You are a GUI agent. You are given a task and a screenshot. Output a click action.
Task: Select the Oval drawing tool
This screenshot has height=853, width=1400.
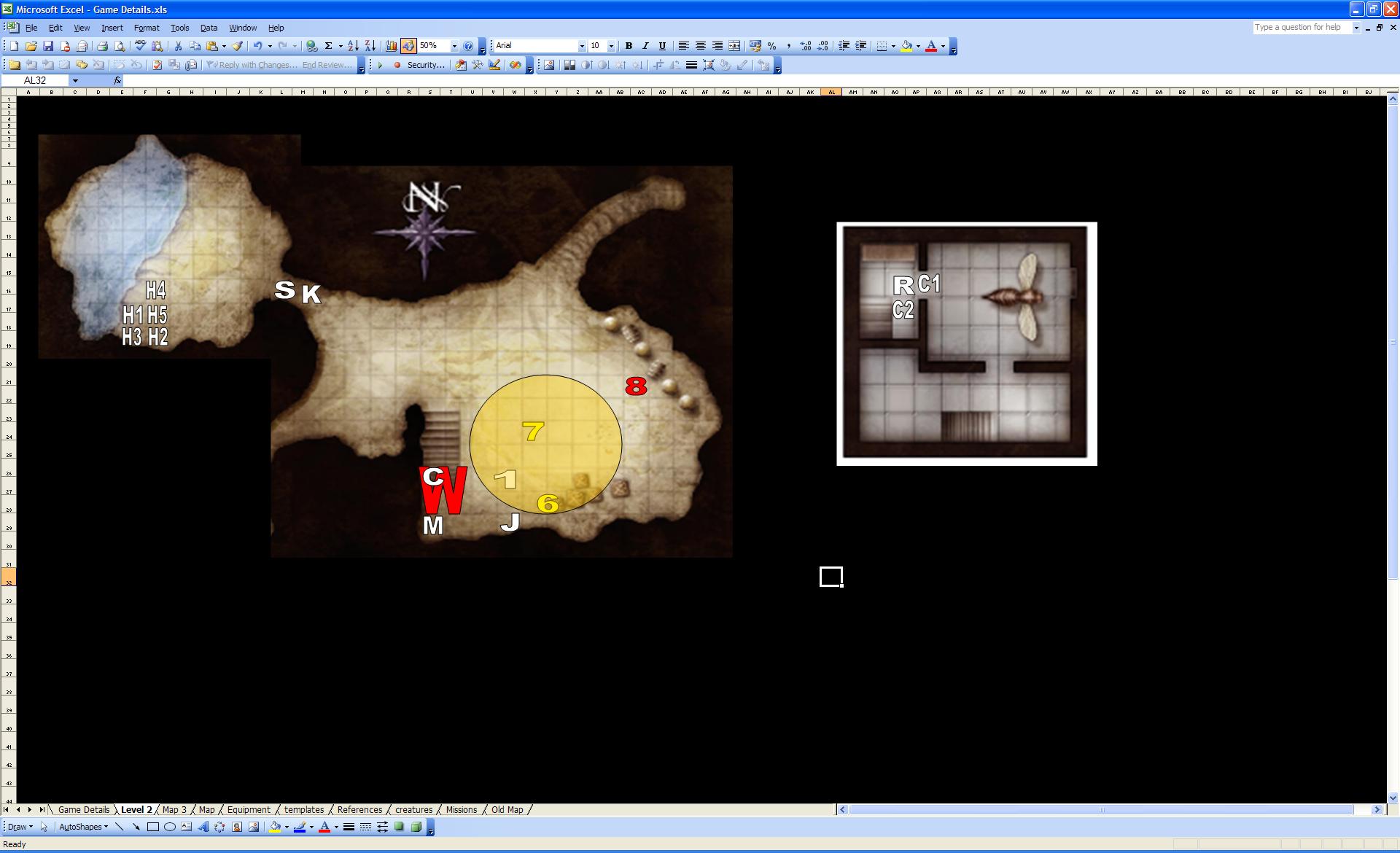170,827
